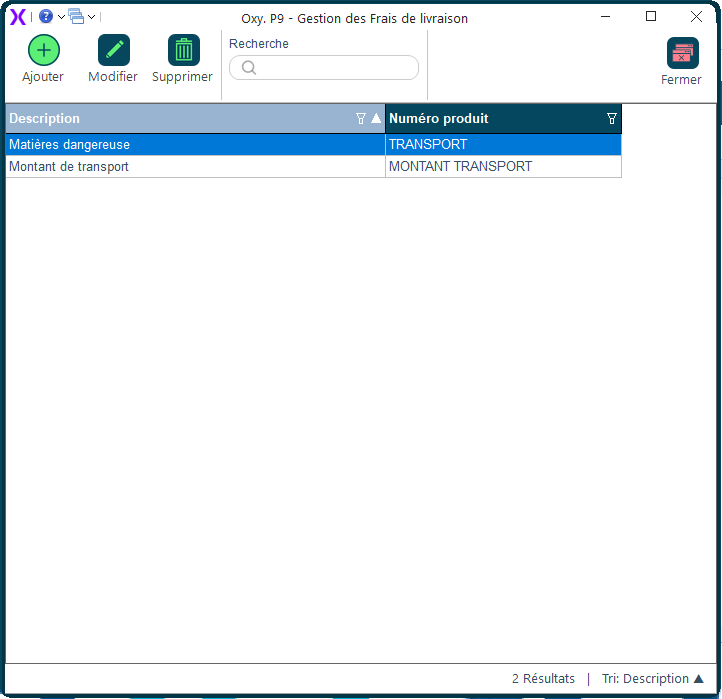Click the 'Tri: Description' sort indicator
The image size is (722, 699).
[652, 678]
